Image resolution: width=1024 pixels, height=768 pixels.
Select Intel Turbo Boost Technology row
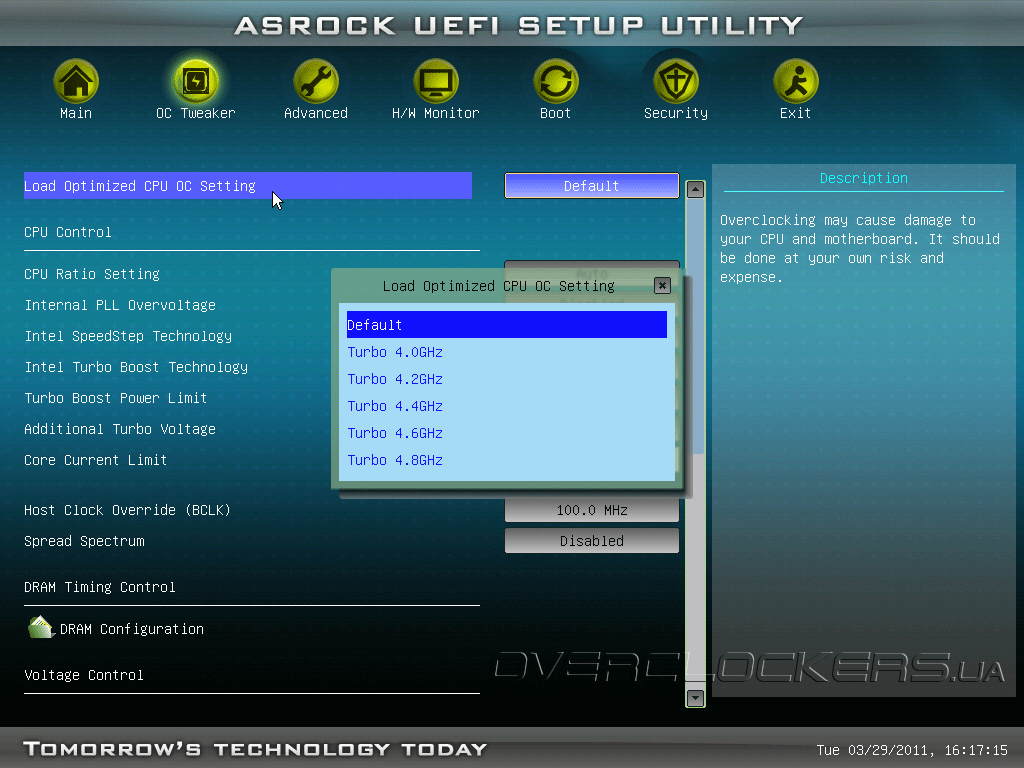[x=136, y=367]
